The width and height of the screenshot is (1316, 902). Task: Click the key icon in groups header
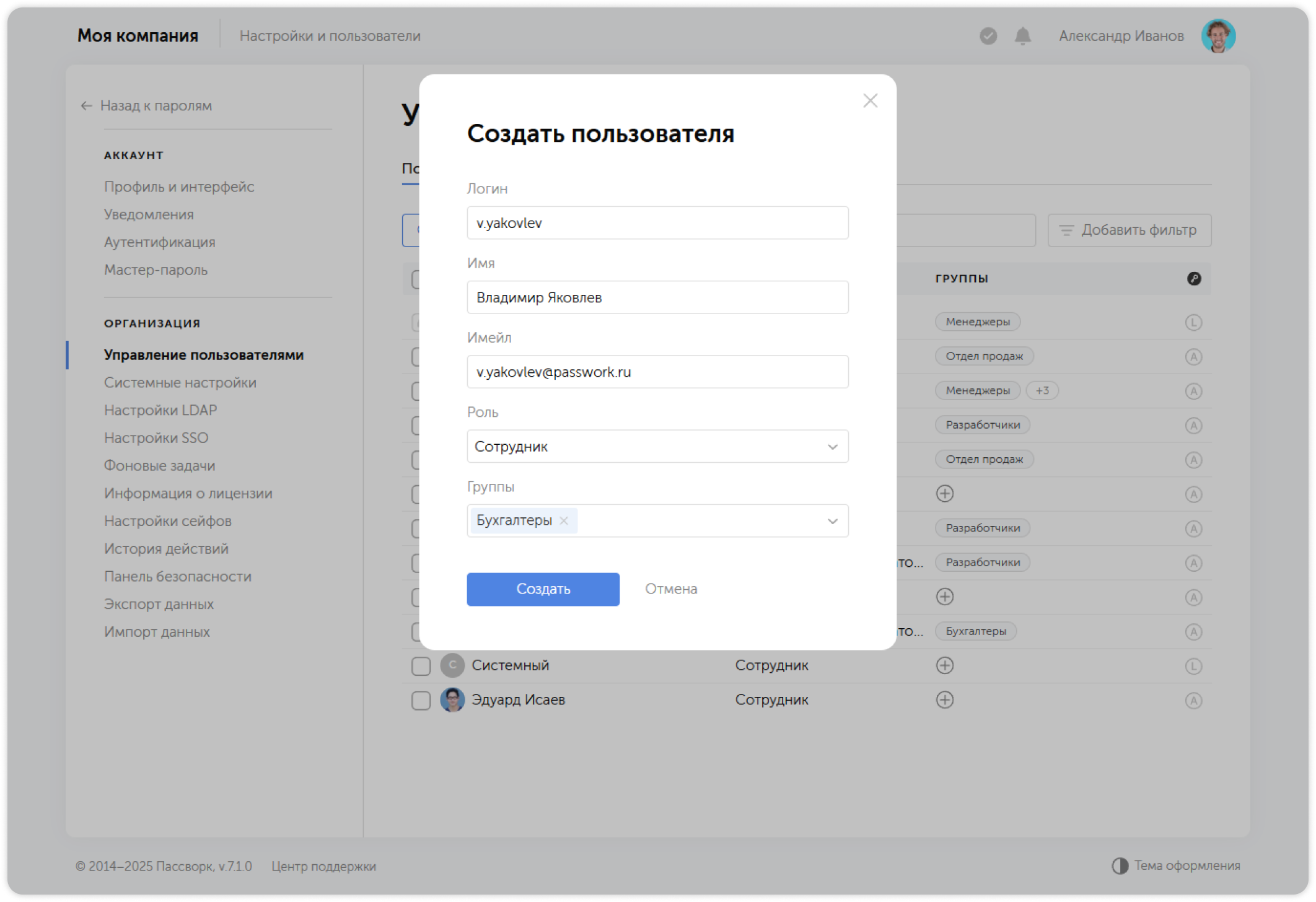(x=1193, y=279)
